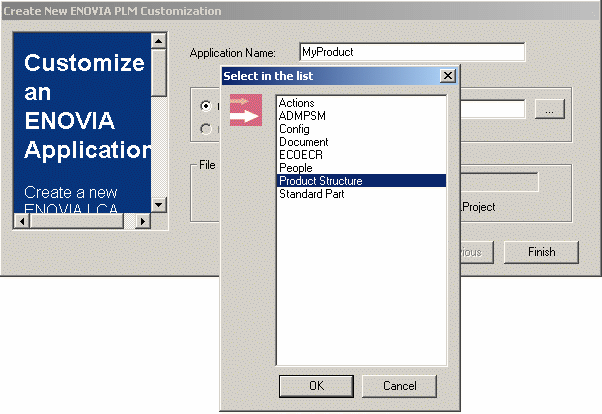Confirm selection with OK button
The image size is (602, 414).
pos(316,386)
